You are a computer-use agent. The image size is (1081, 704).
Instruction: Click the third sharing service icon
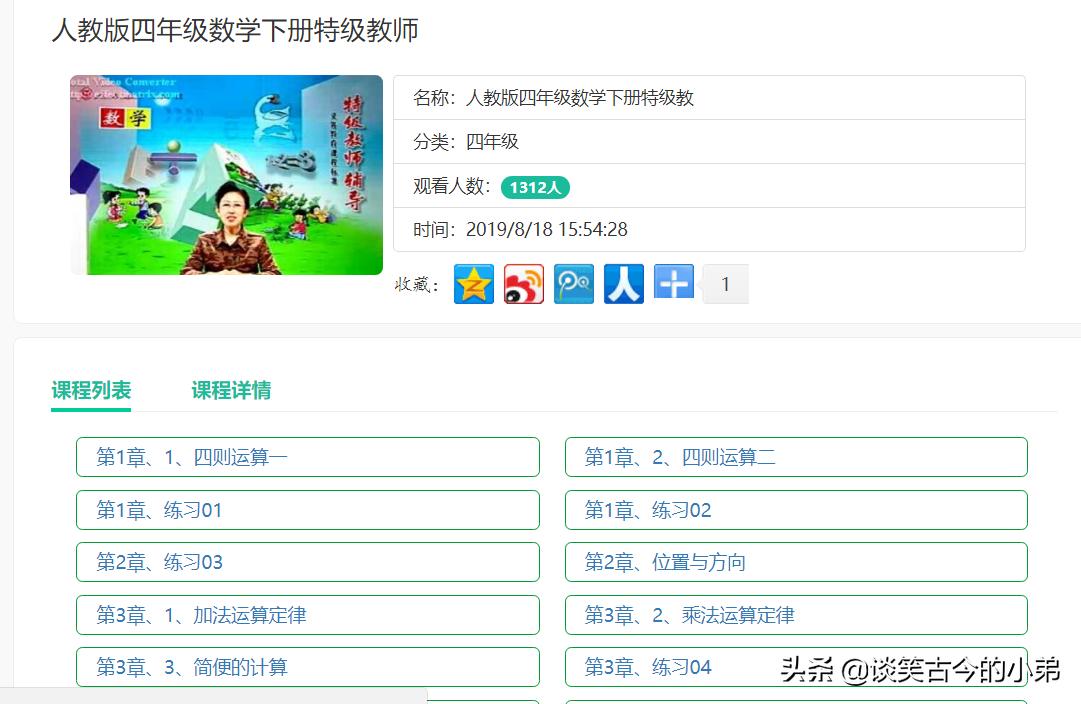[574, 283]
